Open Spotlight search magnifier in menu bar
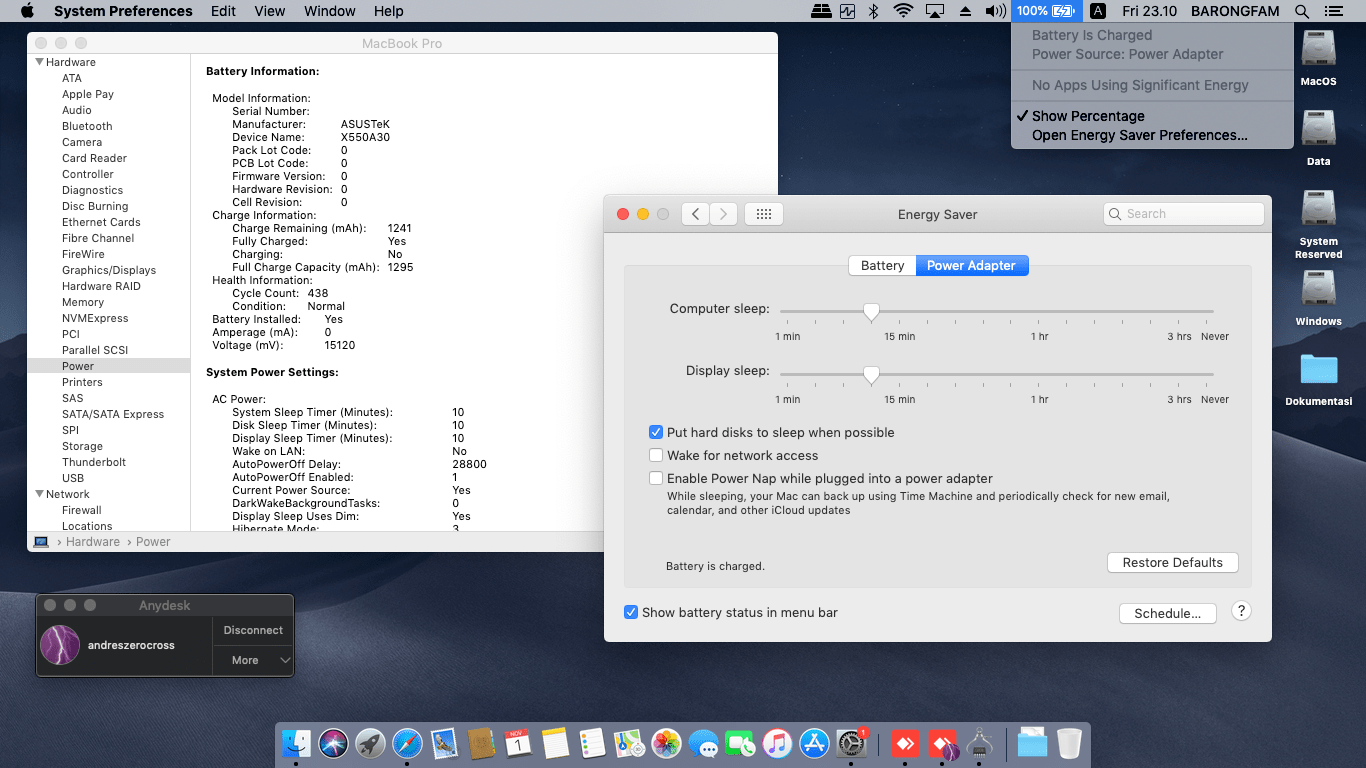The width and height of the screenshot is (1366, 768). (1301, 11)
